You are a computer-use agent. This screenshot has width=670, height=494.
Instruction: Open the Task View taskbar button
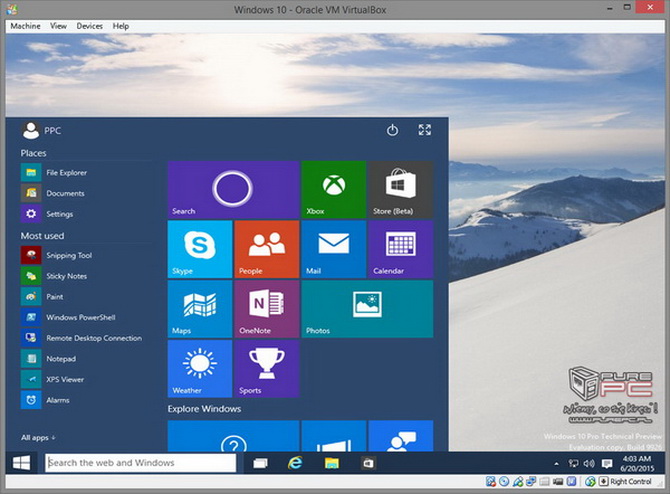pos(260,463)
